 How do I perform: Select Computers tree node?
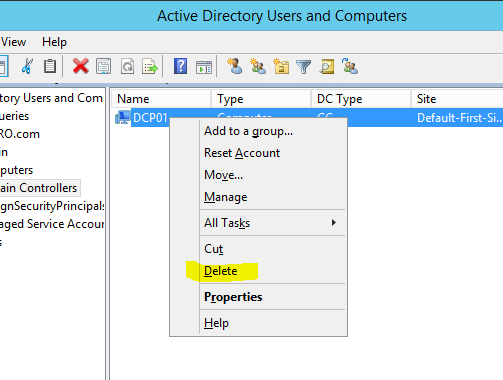(16, 170)
